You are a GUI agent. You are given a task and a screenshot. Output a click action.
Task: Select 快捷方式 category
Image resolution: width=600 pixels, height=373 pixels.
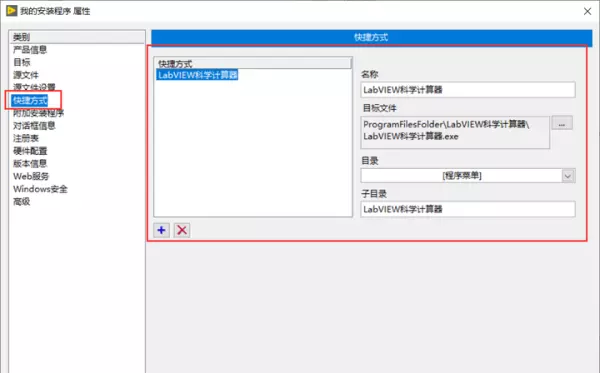pyautogui.click(x=30, y=100)
